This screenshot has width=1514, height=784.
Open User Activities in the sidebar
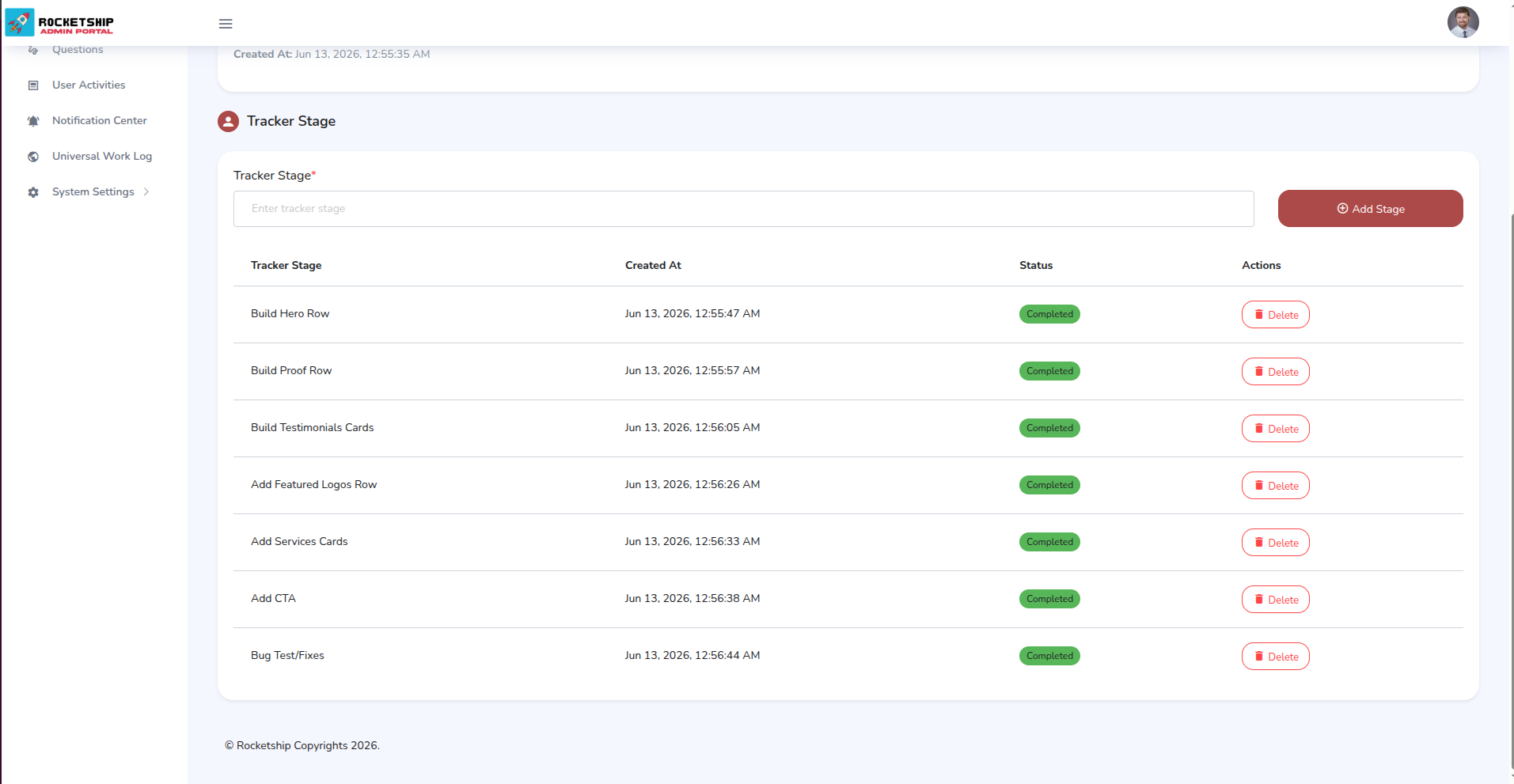(89, 85)
